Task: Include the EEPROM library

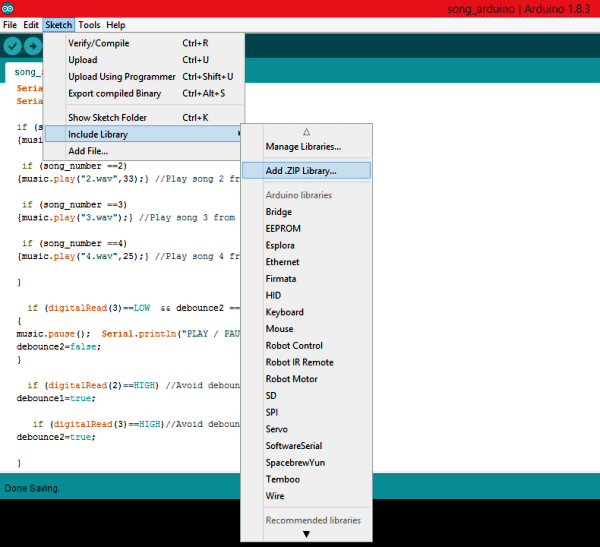Action: click(x=306, y=229)
